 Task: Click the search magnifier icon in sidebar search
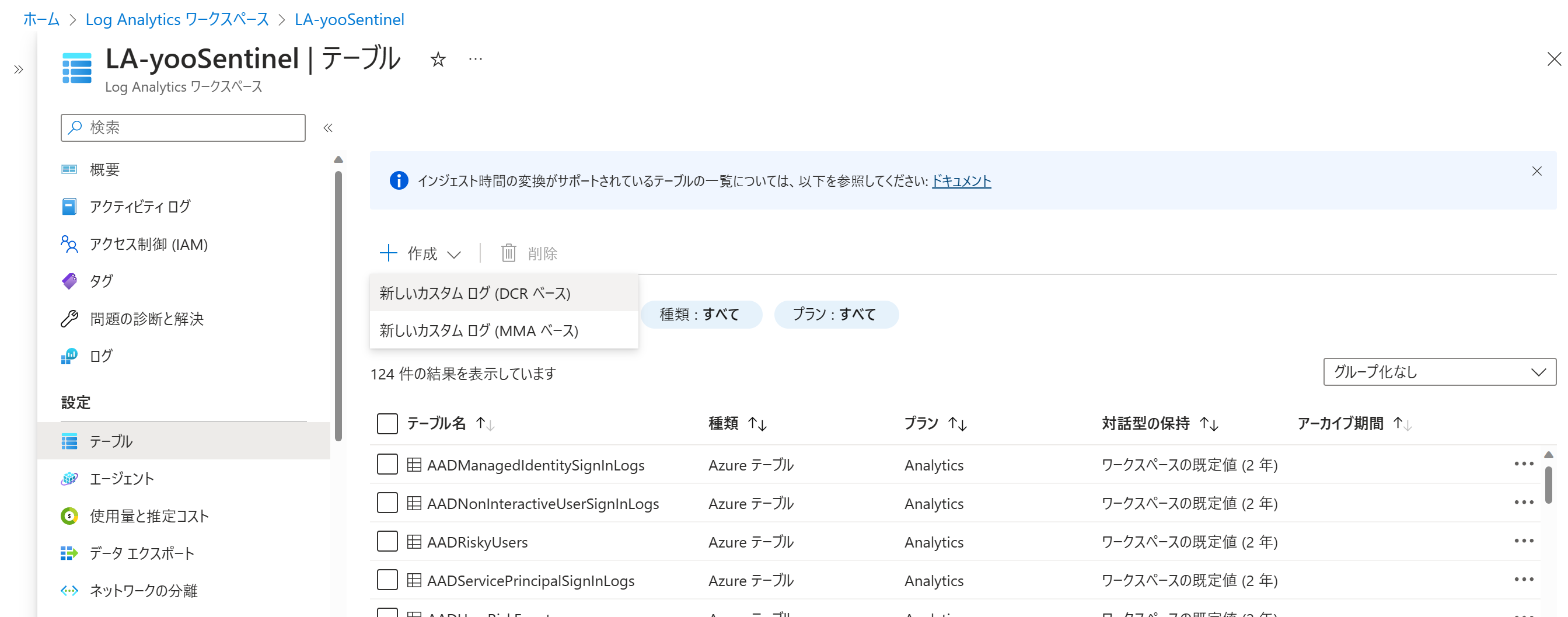point(75,127)
